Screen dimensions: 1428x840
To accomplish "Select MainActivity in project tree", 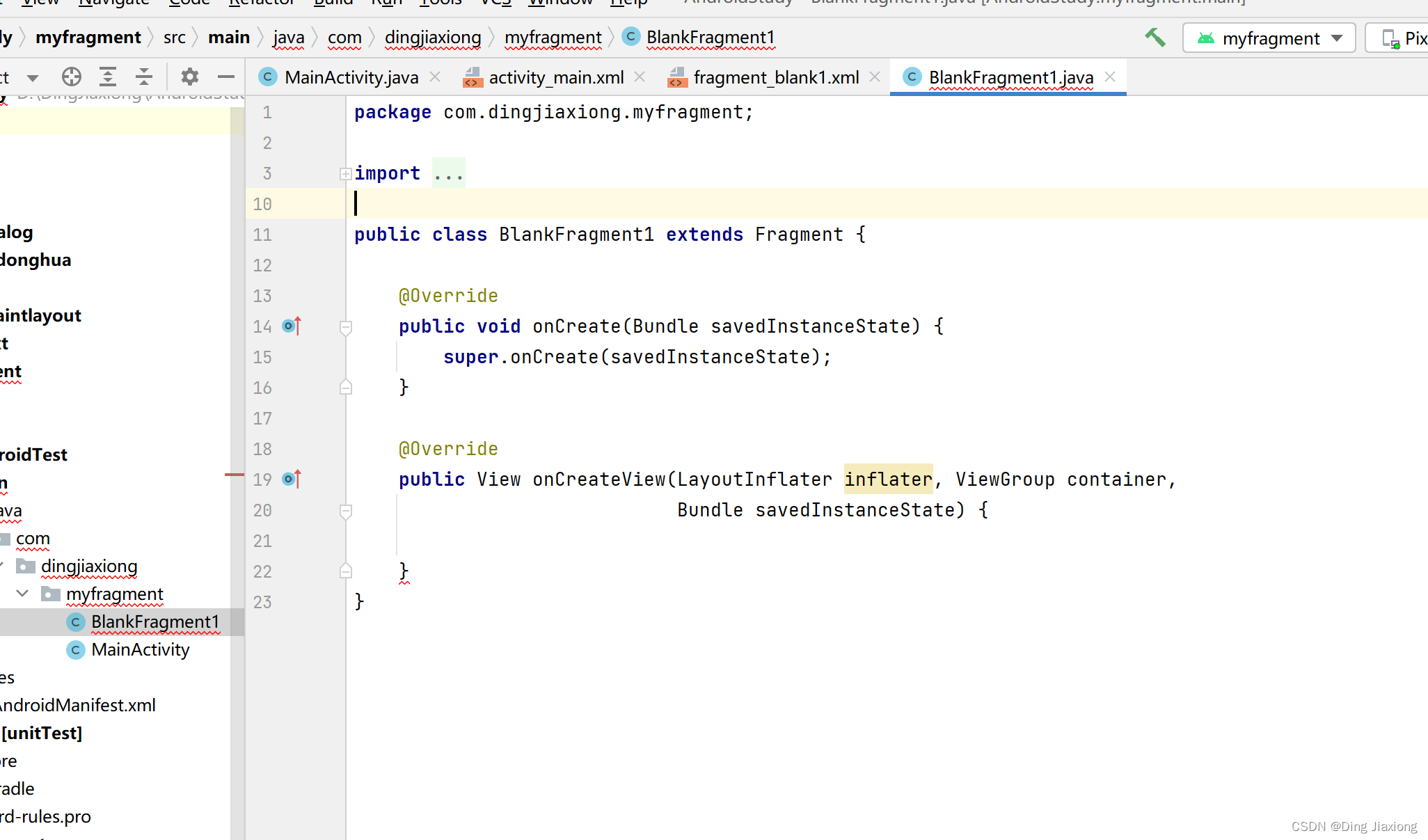I will [140, 649].
